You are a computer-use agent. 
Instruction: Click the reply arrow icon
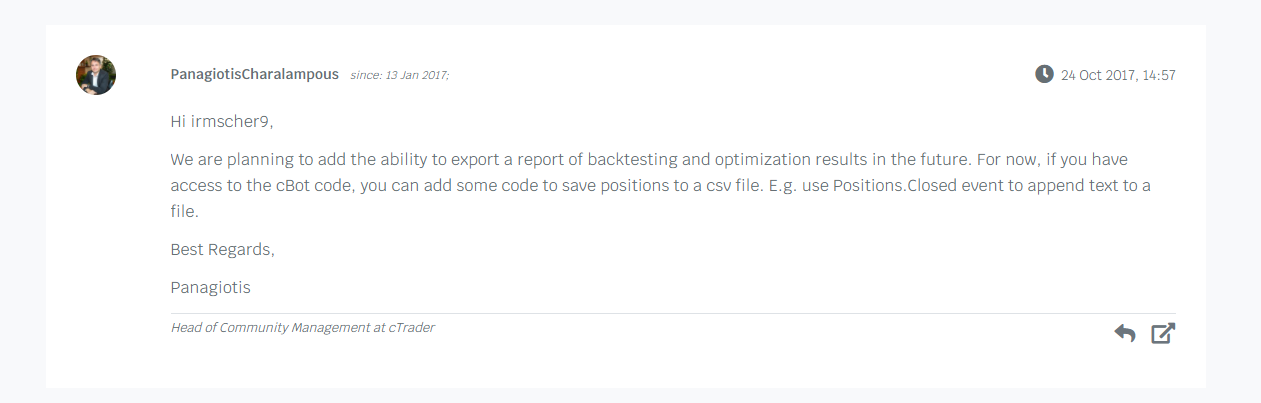pyautogui.click(x=1125, y=334)
